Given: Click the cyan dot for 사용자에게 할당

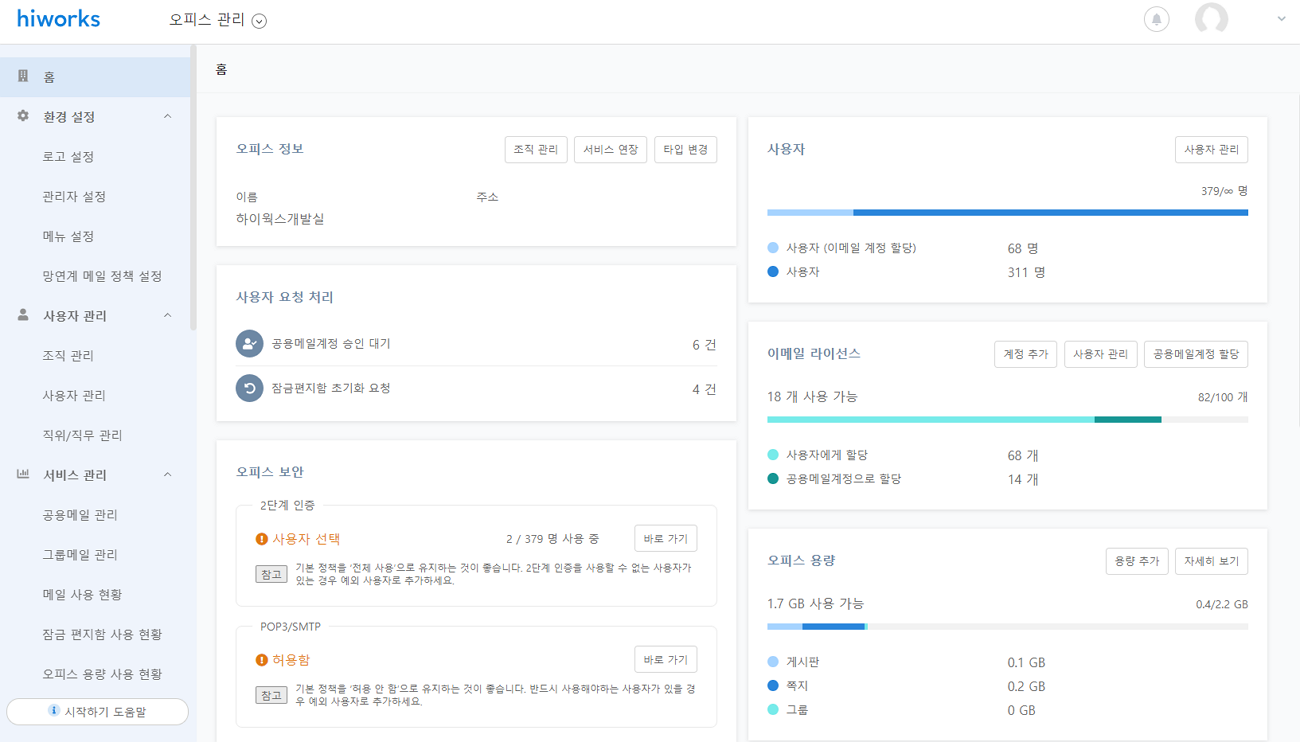Looking at the screenshot, I should [773, 455].
